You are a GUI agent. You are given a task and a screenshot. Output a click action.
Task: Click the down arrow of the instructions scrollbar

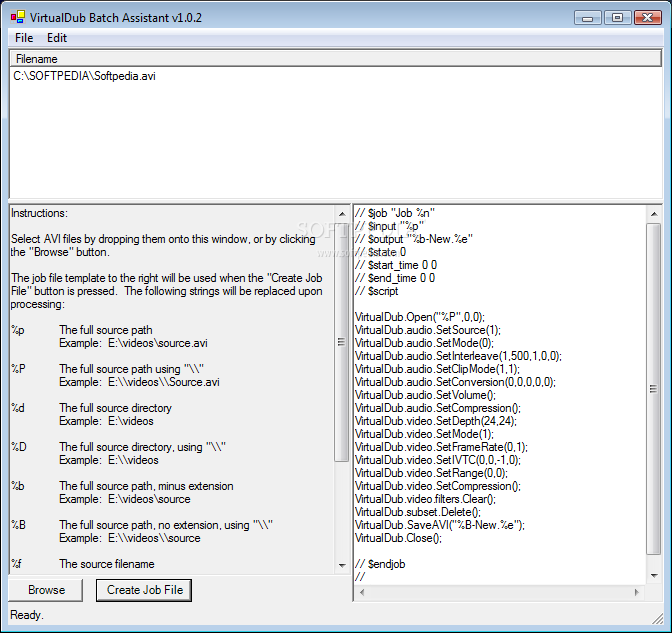pyautogui.click(x=342, y=566)
